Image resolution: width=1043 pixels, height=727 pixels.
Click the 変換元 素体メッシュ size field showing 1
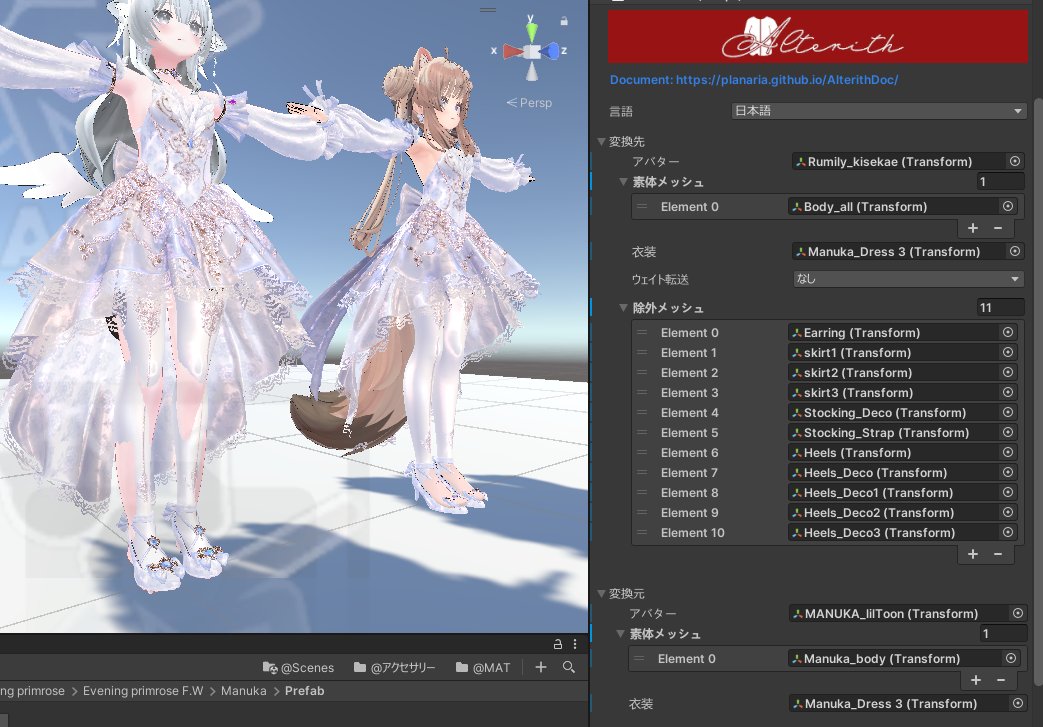tap(1003, 633)
